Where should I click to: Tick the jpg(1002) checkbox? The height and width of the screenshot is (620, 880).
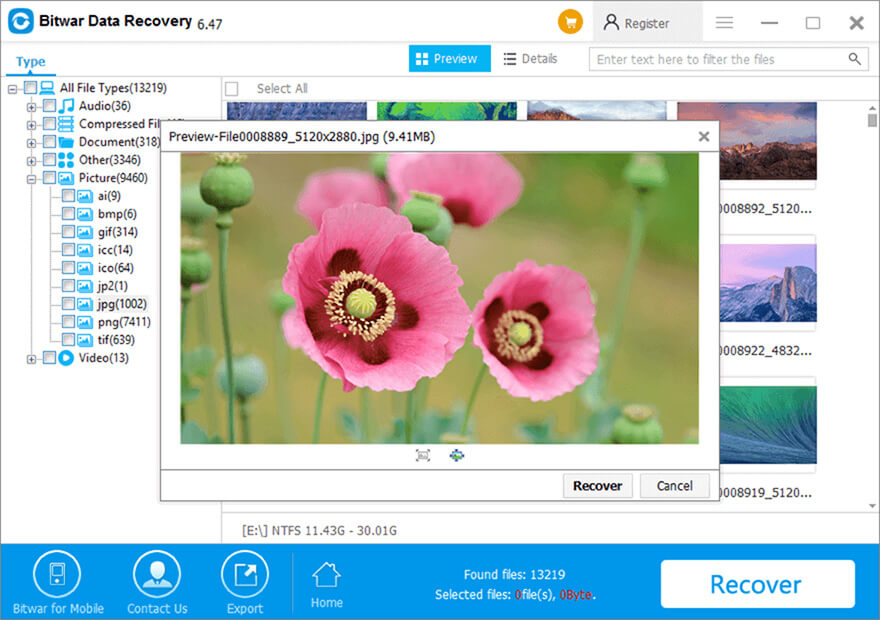(x=68, y=304)
